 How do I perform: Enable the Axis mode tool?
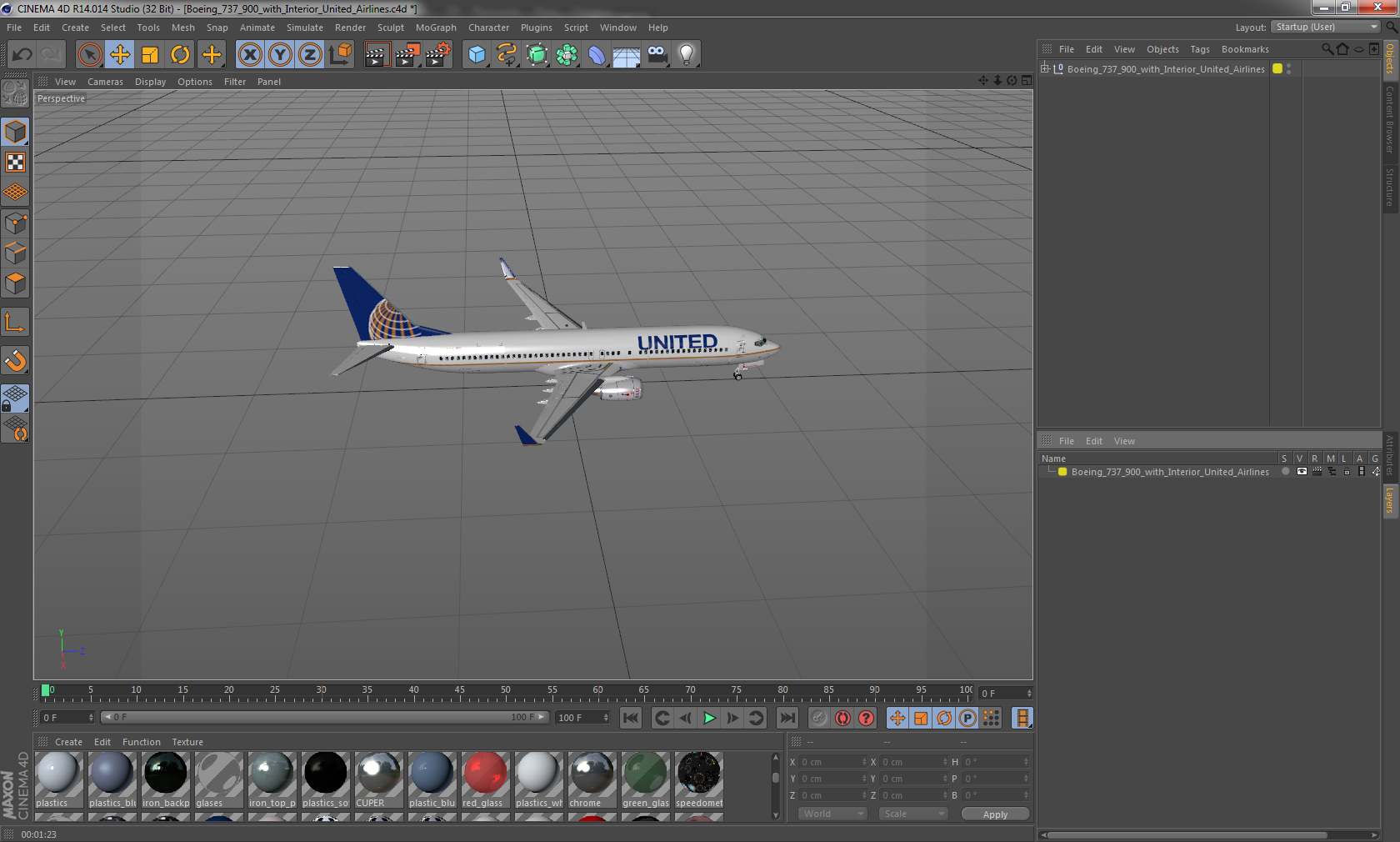click(x=15, y=322)
